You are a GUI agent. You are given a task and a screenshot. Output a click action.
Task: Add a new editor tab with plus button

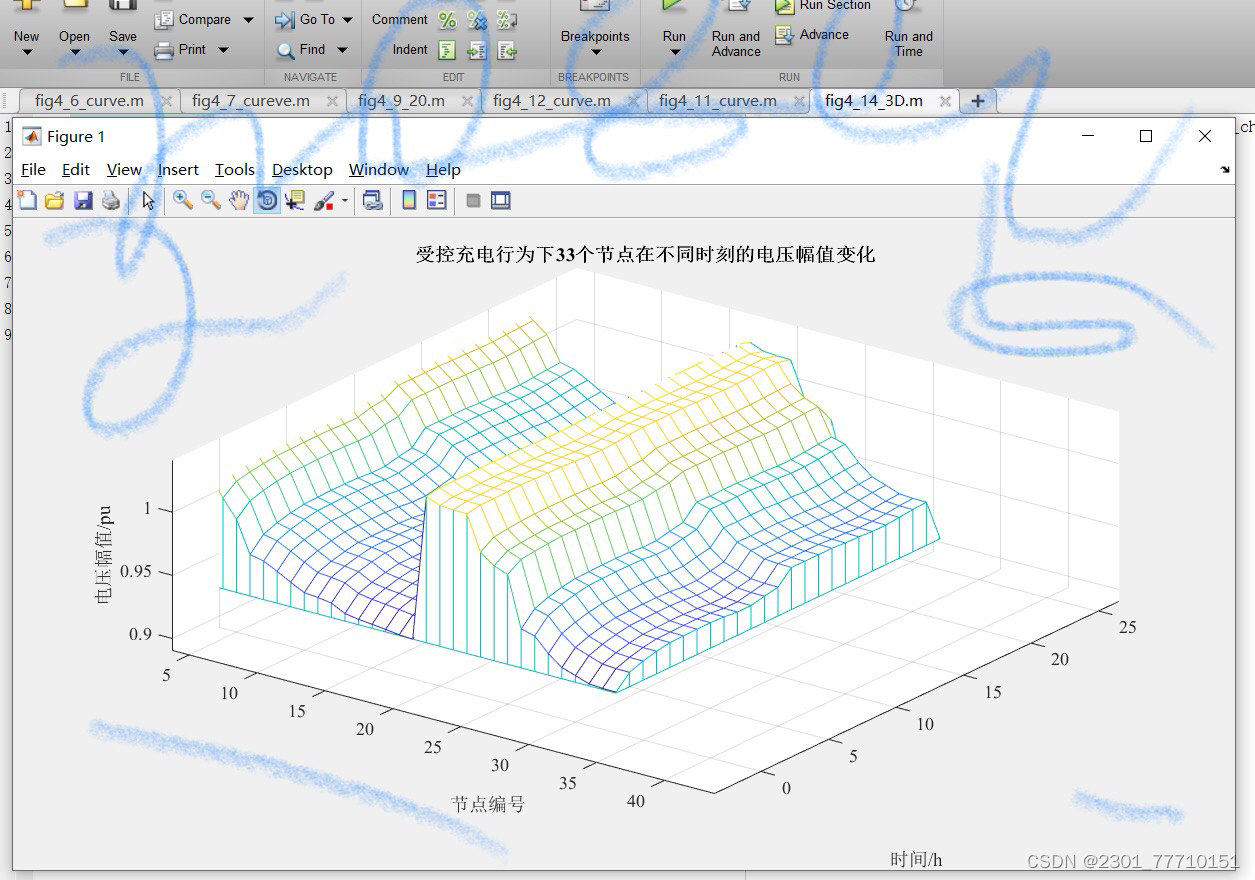pos(978,101)
